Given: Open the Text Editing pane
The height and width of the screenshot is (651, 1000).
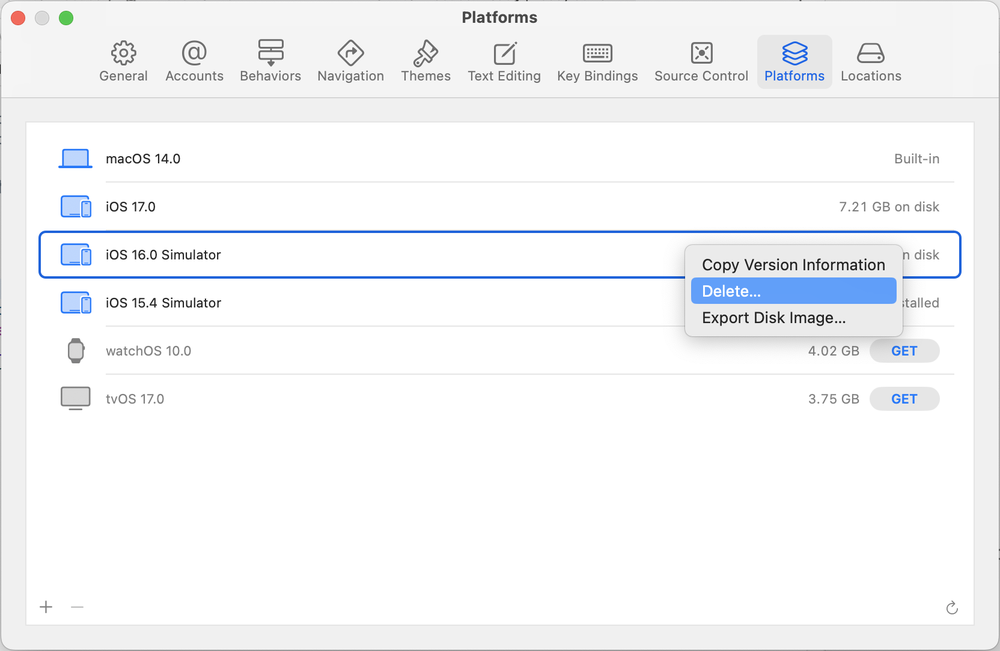Looking at the screenshot, I should coord(504,62).
